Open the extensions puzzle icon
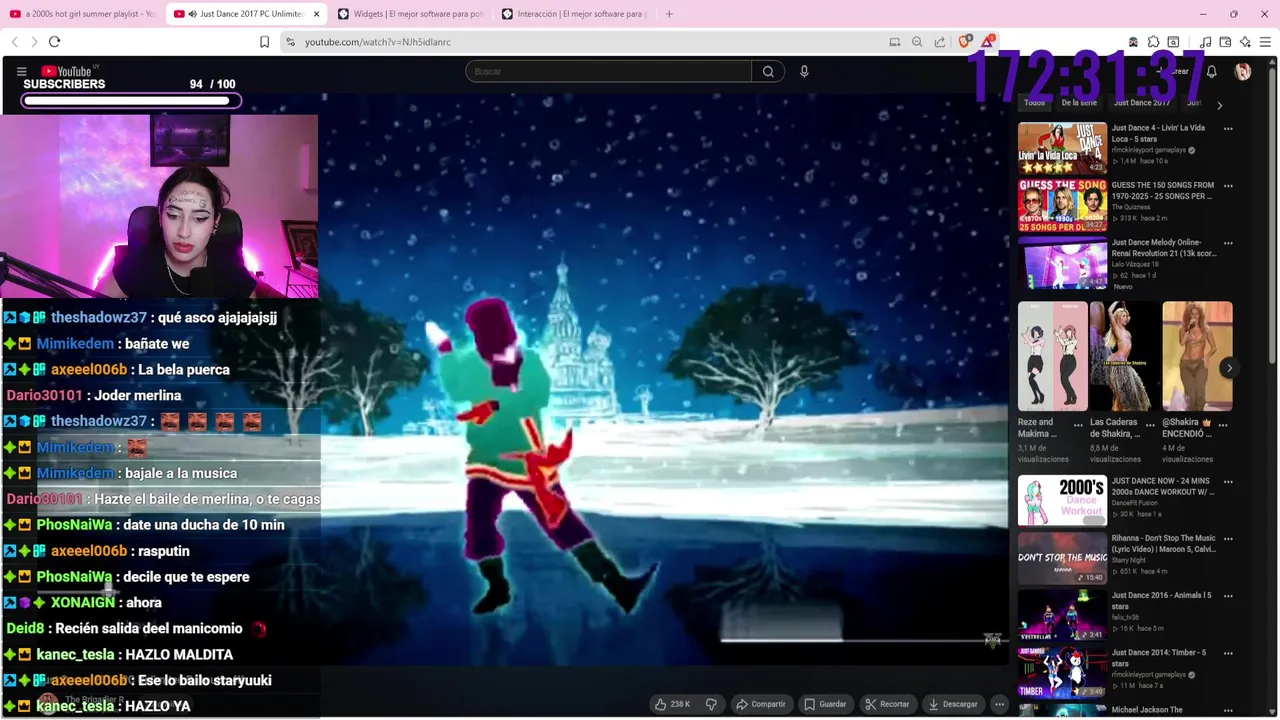Image resolution: width=1280 pixels, height=720 pixels. point(1153,42)
